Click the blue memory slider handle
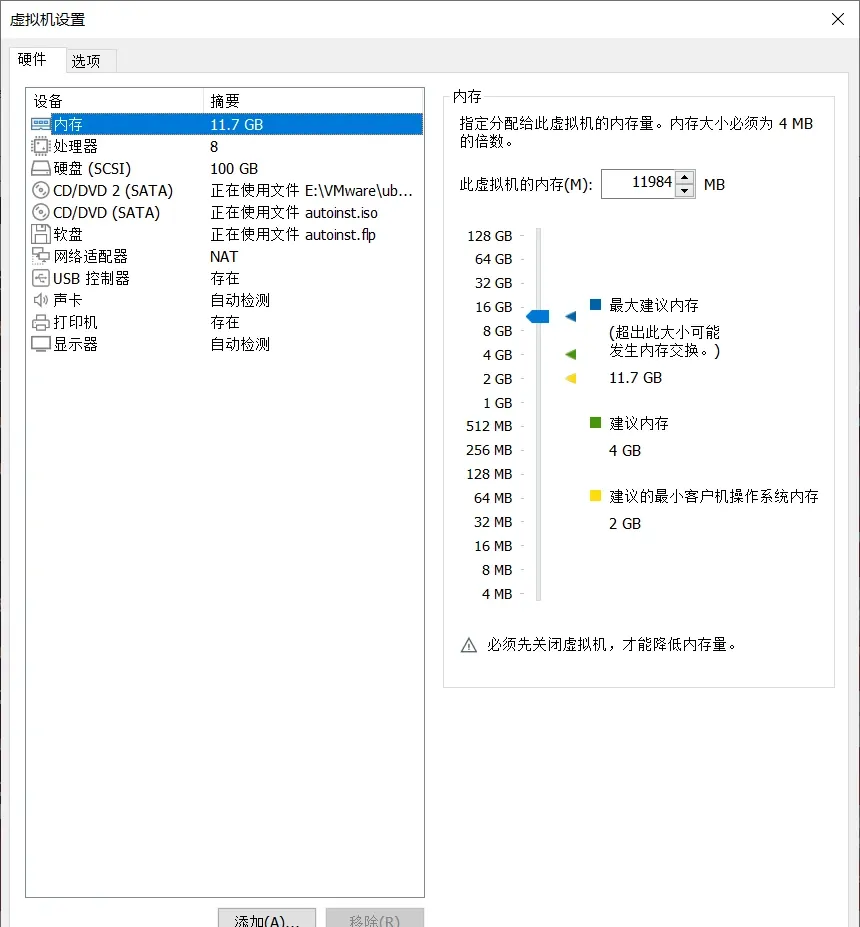860x927 pixels. click(538, 316)
